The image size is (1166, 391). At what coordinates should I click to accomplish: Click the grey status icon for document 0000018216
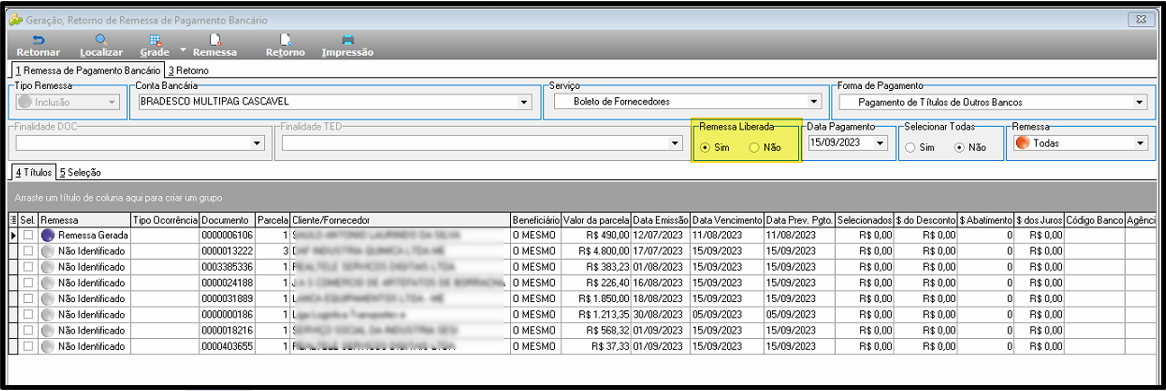click(48, 331)
